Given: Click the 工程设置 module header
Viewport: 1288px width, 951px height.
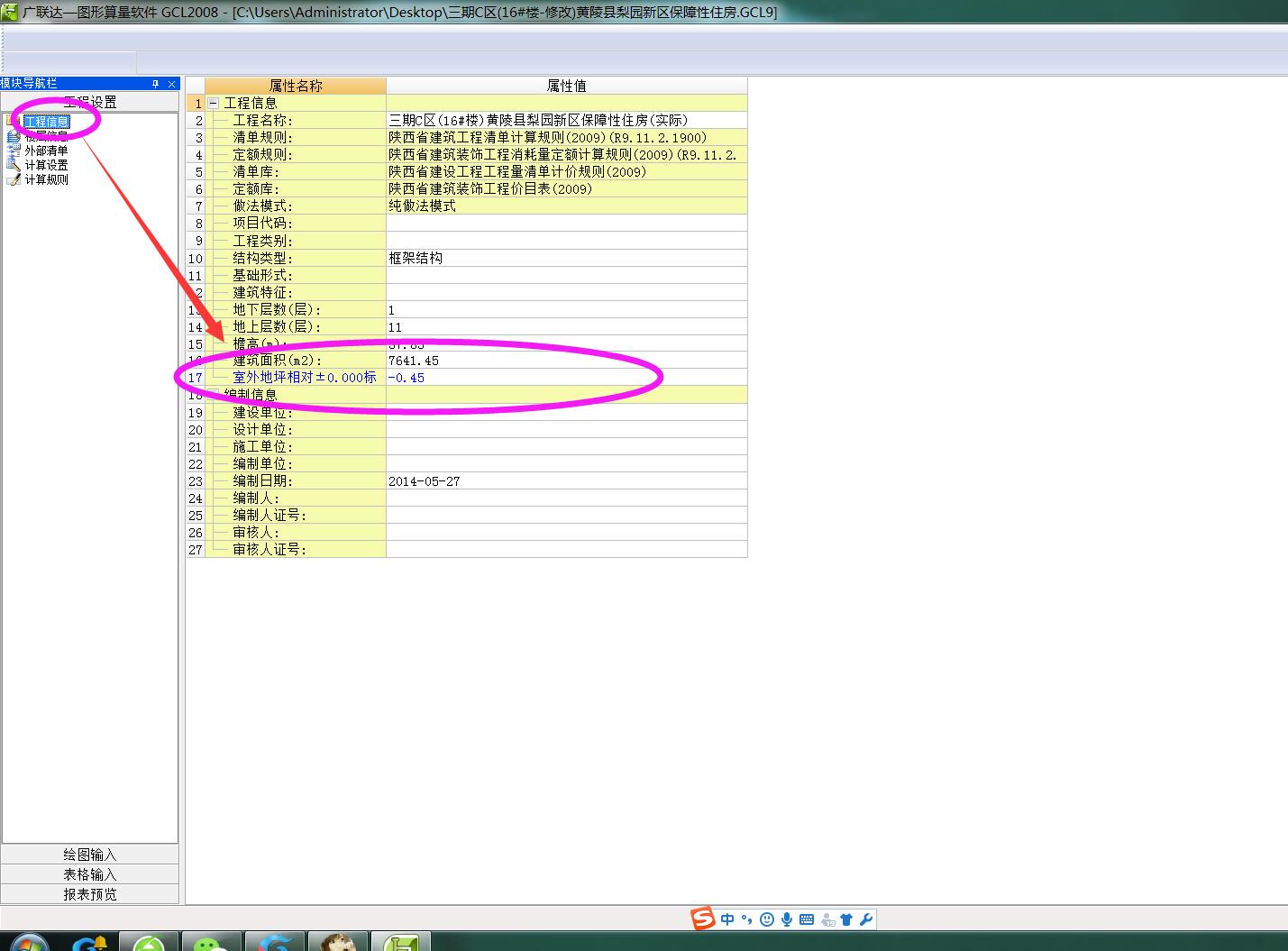Looking at the screenshot, I should pos(90,102).
